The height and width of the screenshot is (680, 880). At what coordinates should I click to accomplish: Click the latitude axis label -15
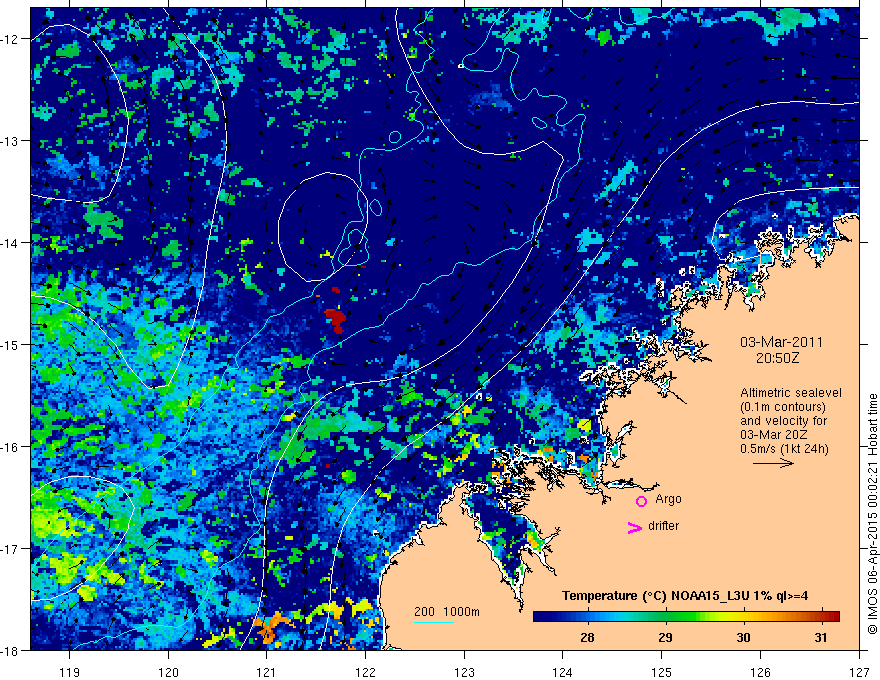coord(10,344)
